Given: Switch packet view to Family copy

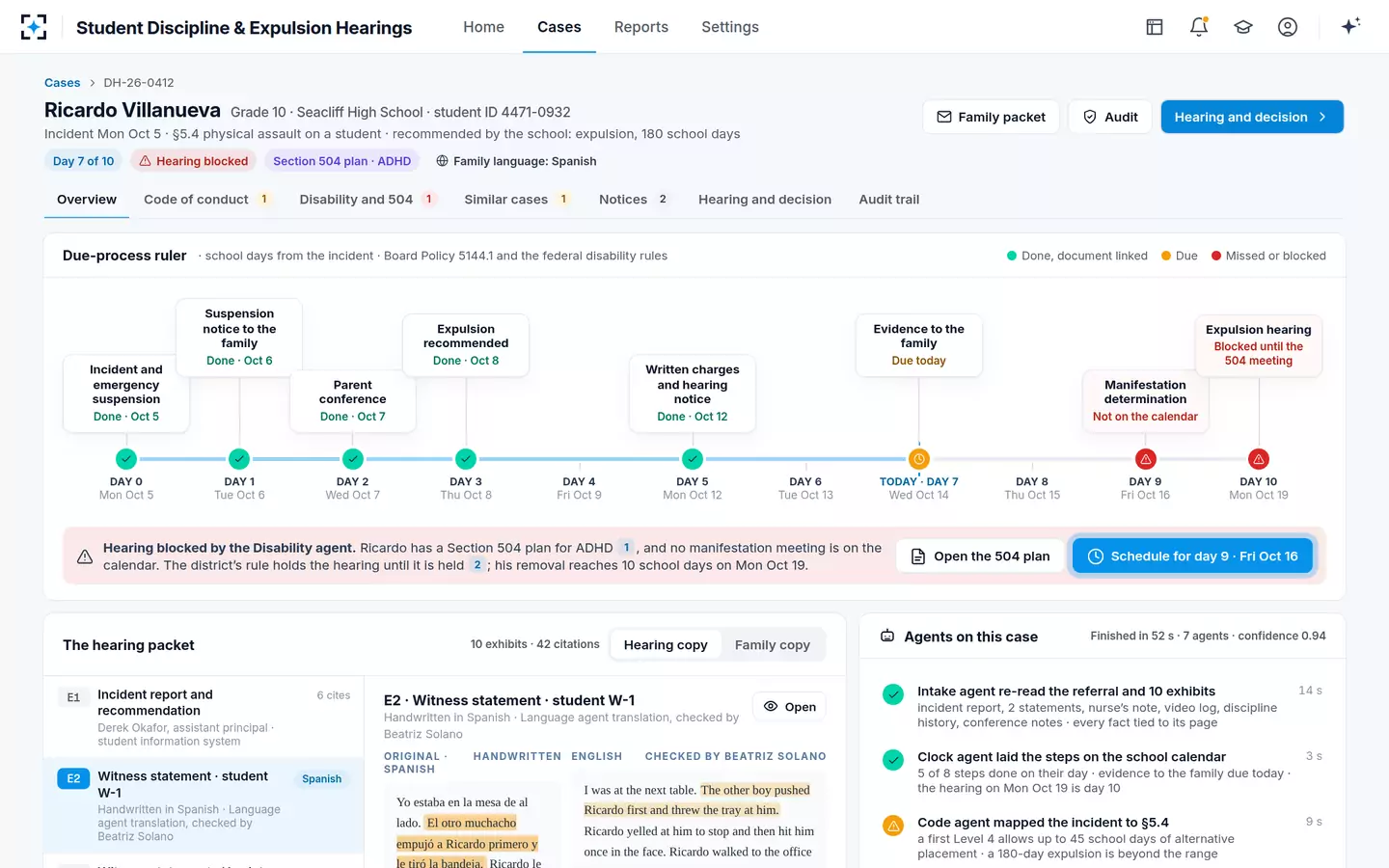Looking at the screenshot, I should point(773,645).
